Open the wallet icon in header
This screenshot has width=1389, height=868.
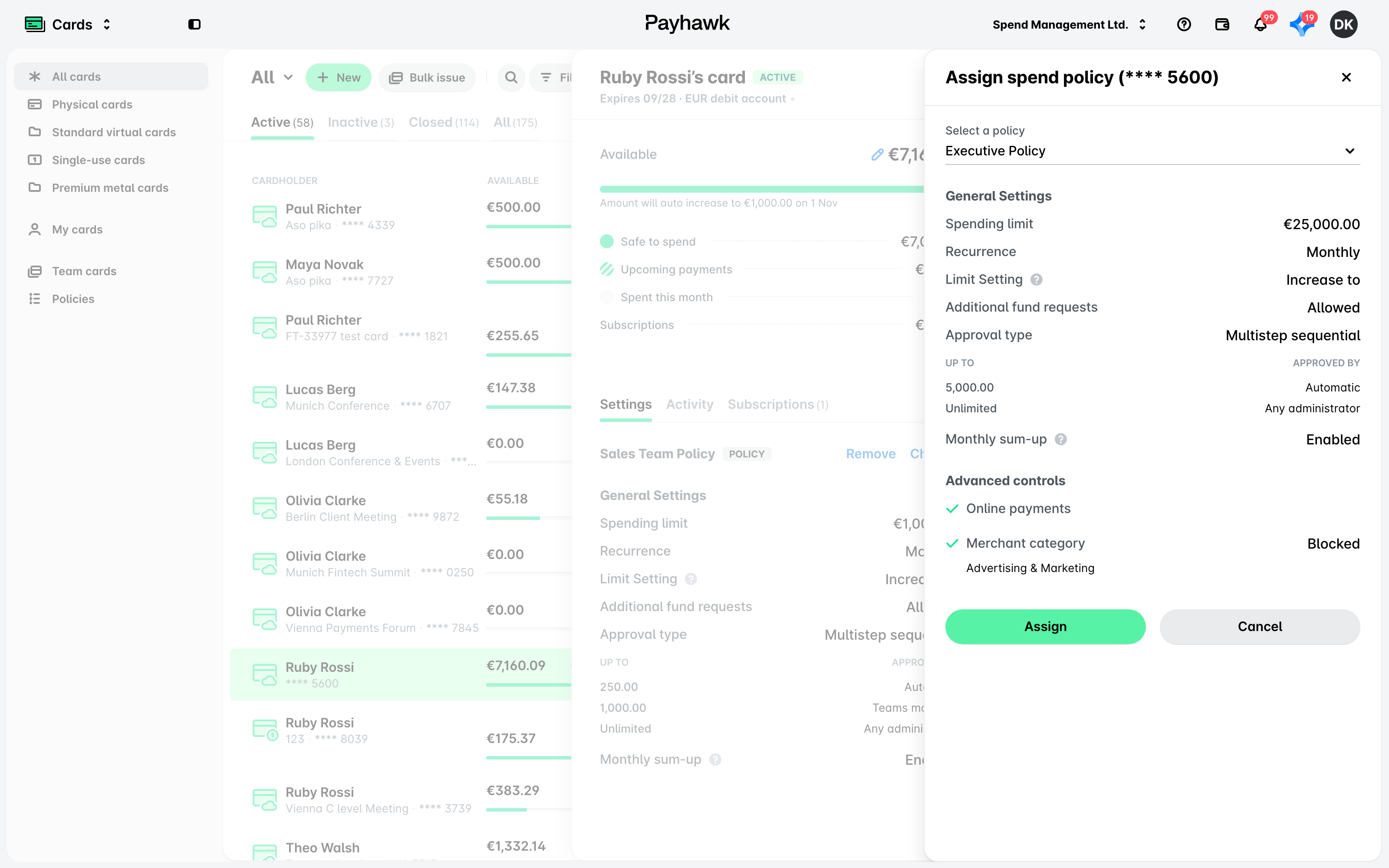(1222, 24)
